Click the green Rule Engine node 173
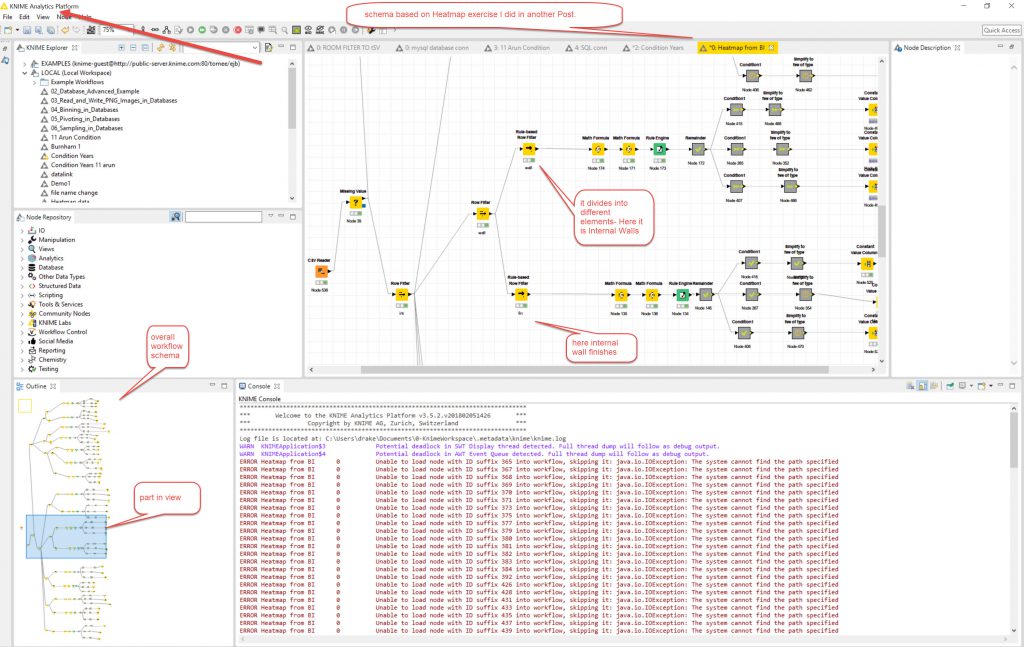Screen dimensions: 1024x647 click(660, 150)
